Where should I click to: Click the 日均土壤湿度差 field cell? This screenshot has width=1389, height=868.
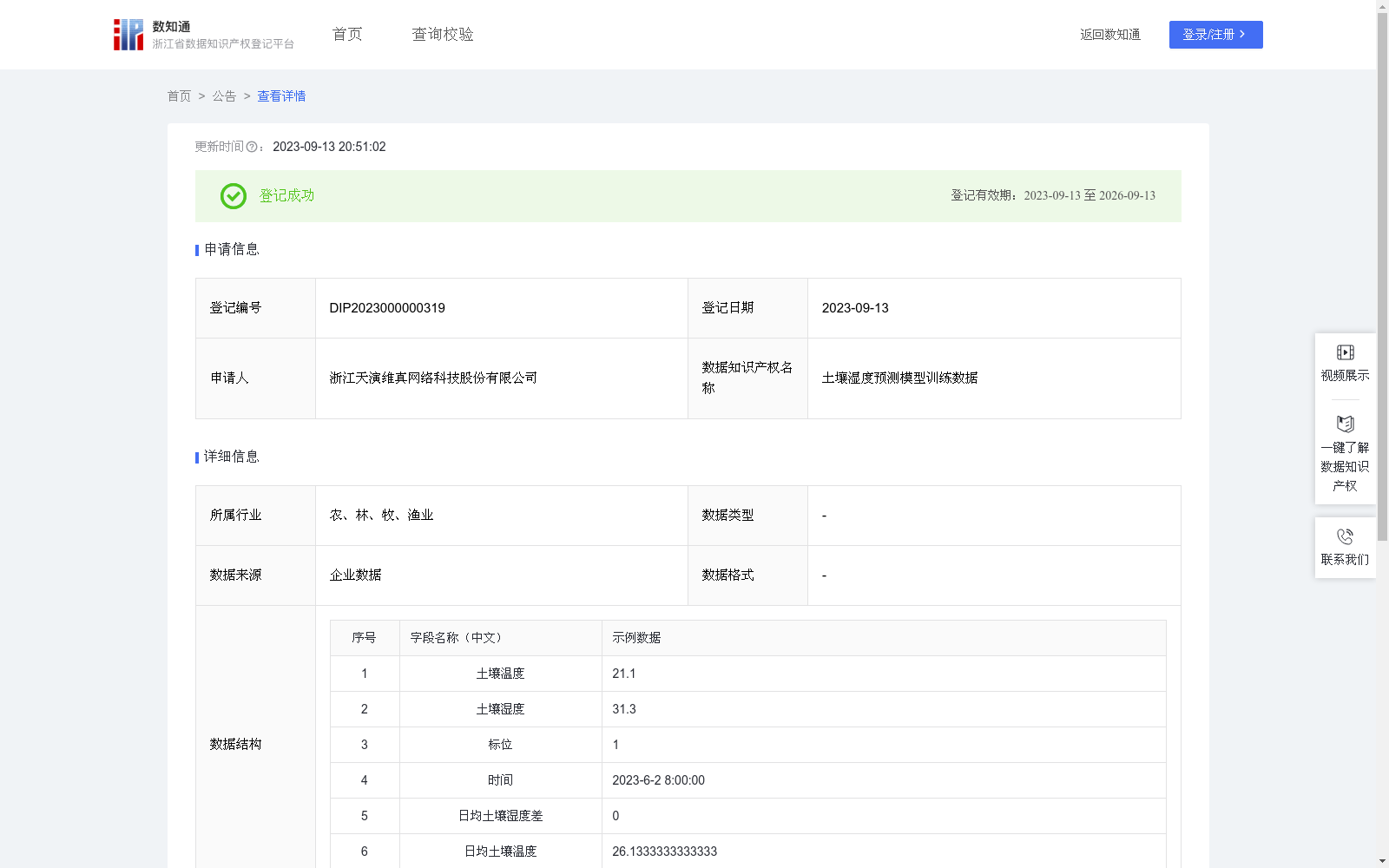click(500, 816)
